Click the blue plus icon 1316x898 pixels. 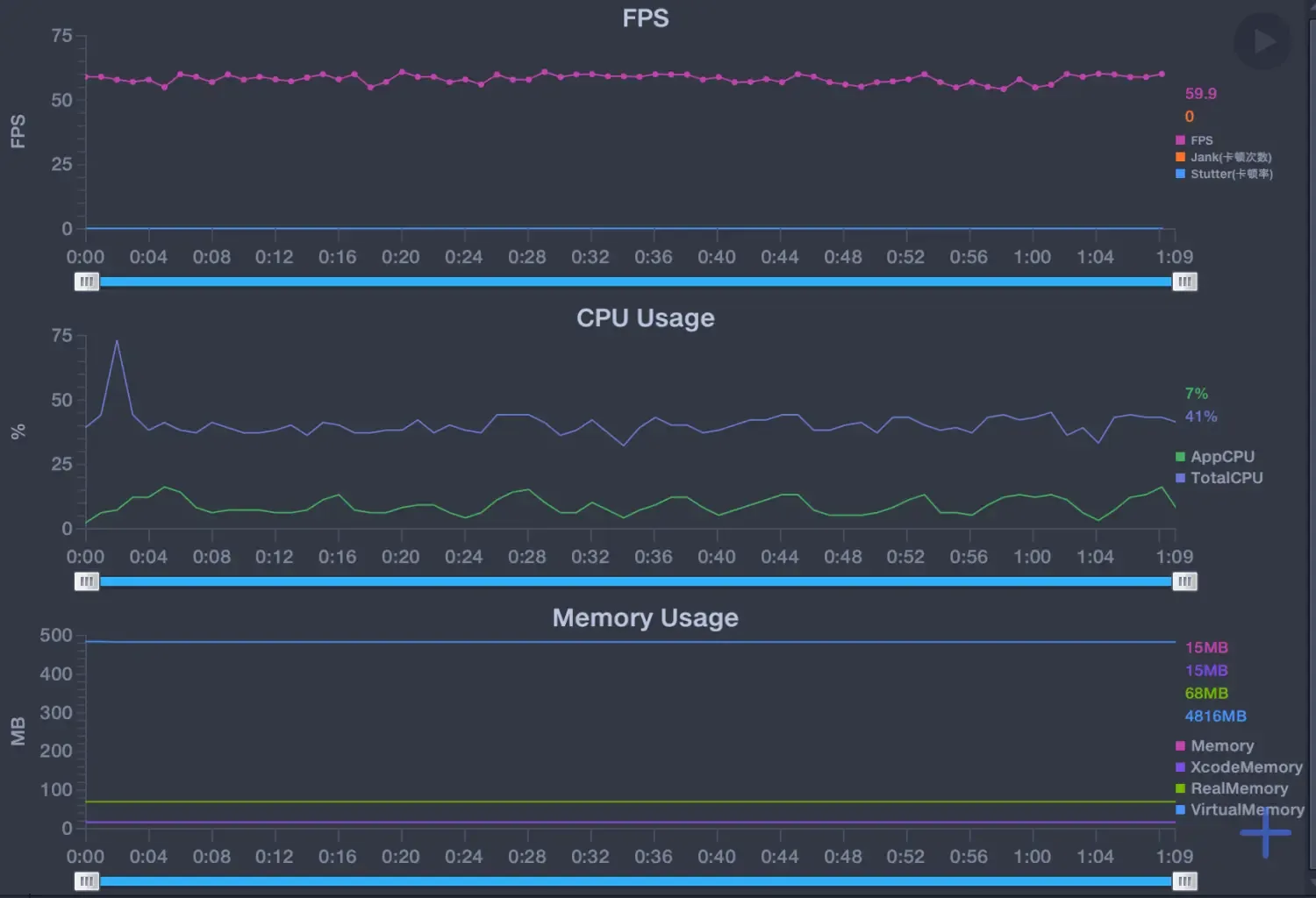(x=1265, y=832)
